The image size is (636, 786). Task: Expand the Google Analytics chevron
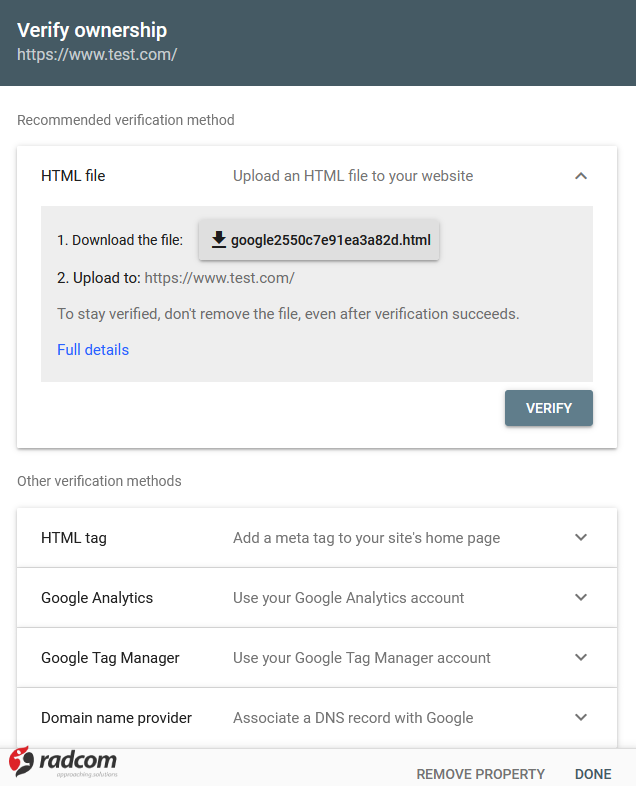581,598
